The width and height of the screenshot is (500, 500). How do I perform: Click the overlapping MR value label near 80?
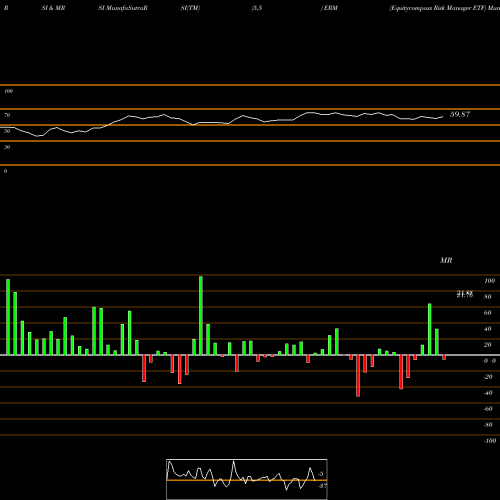[465, 294]
